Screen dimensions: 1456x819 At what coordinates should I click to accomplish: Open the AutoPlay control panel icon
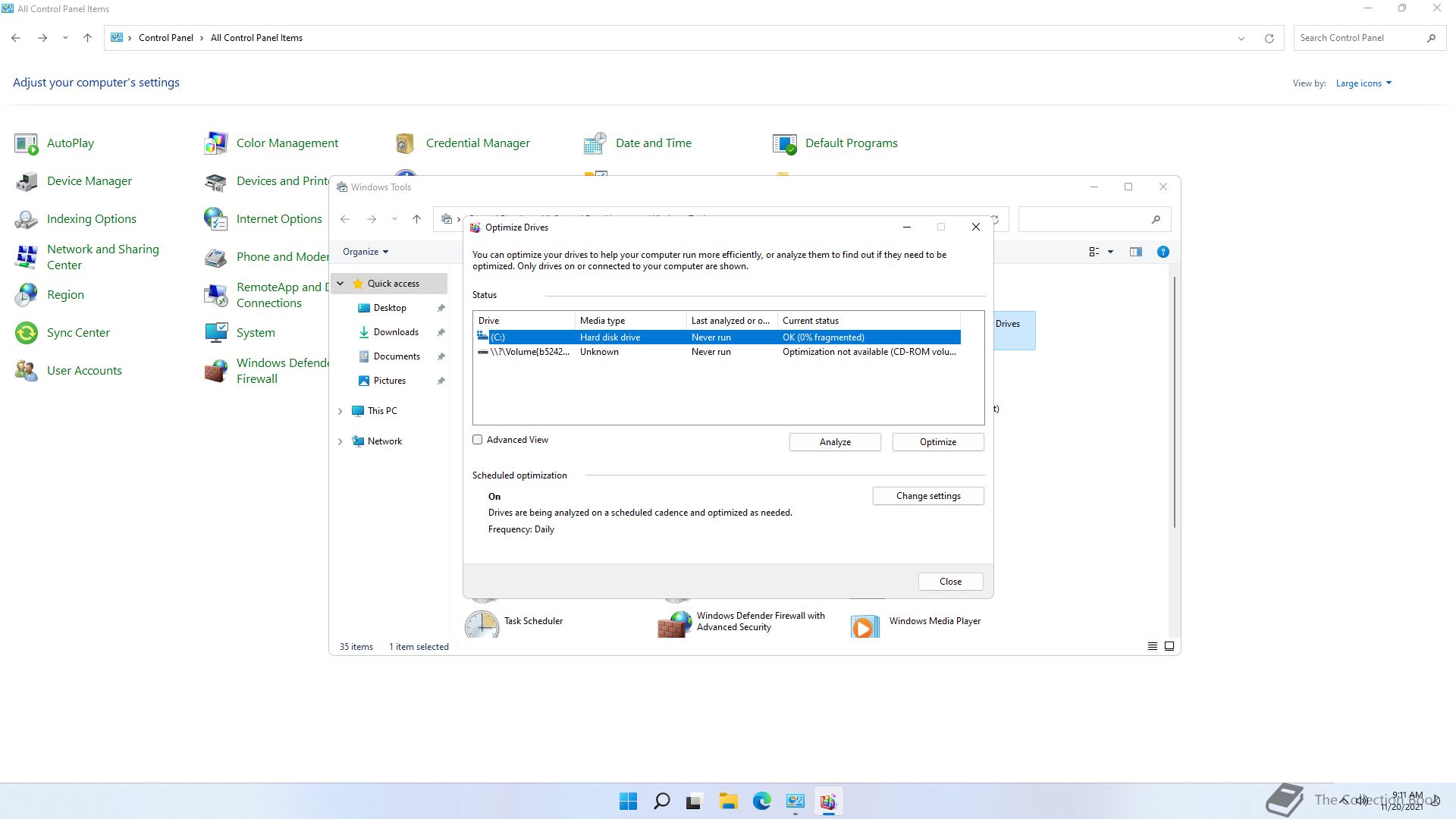27,143
